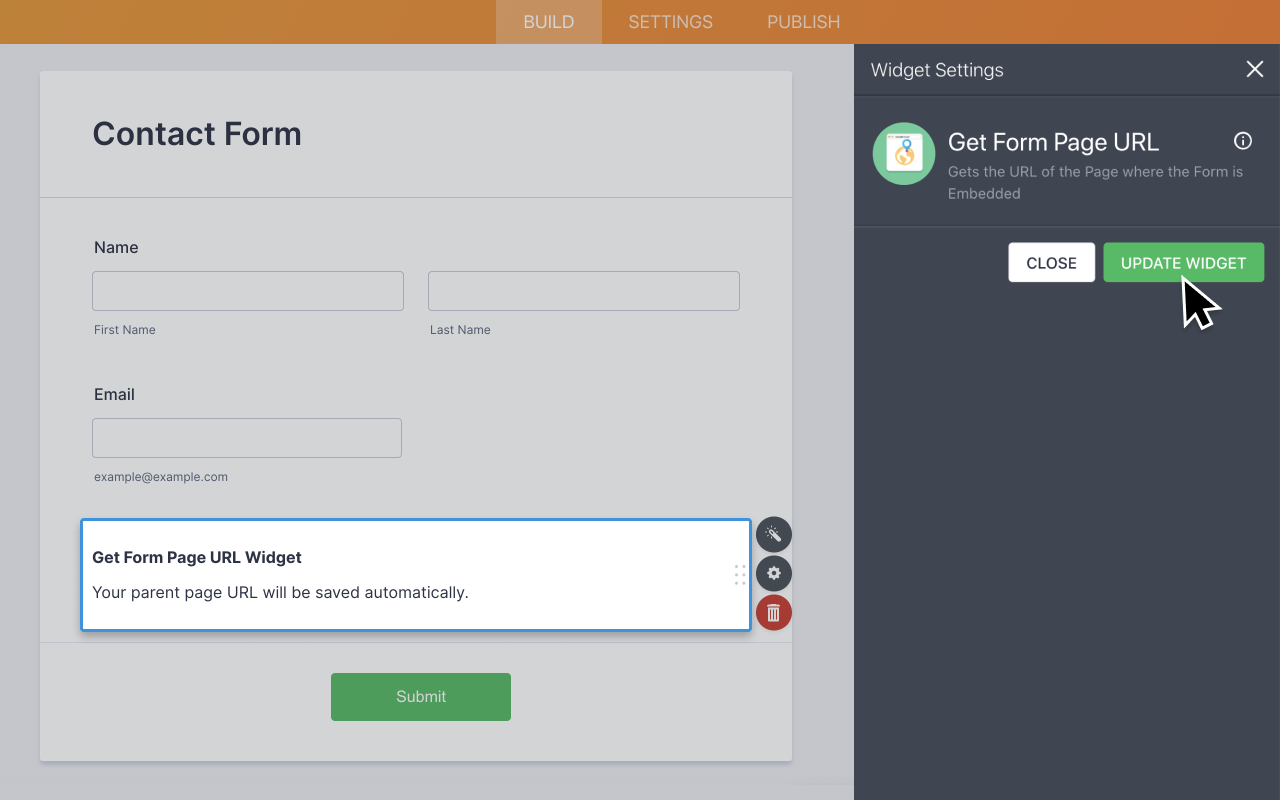
Task: Click the Name field label
Action: (116, 247)
